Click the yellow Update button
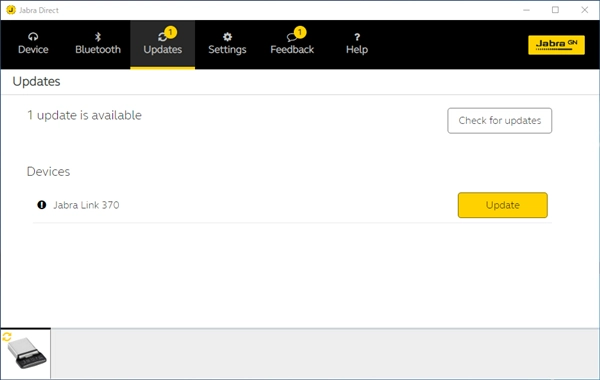The image size is (600, 380). click(x=503, y=205)
